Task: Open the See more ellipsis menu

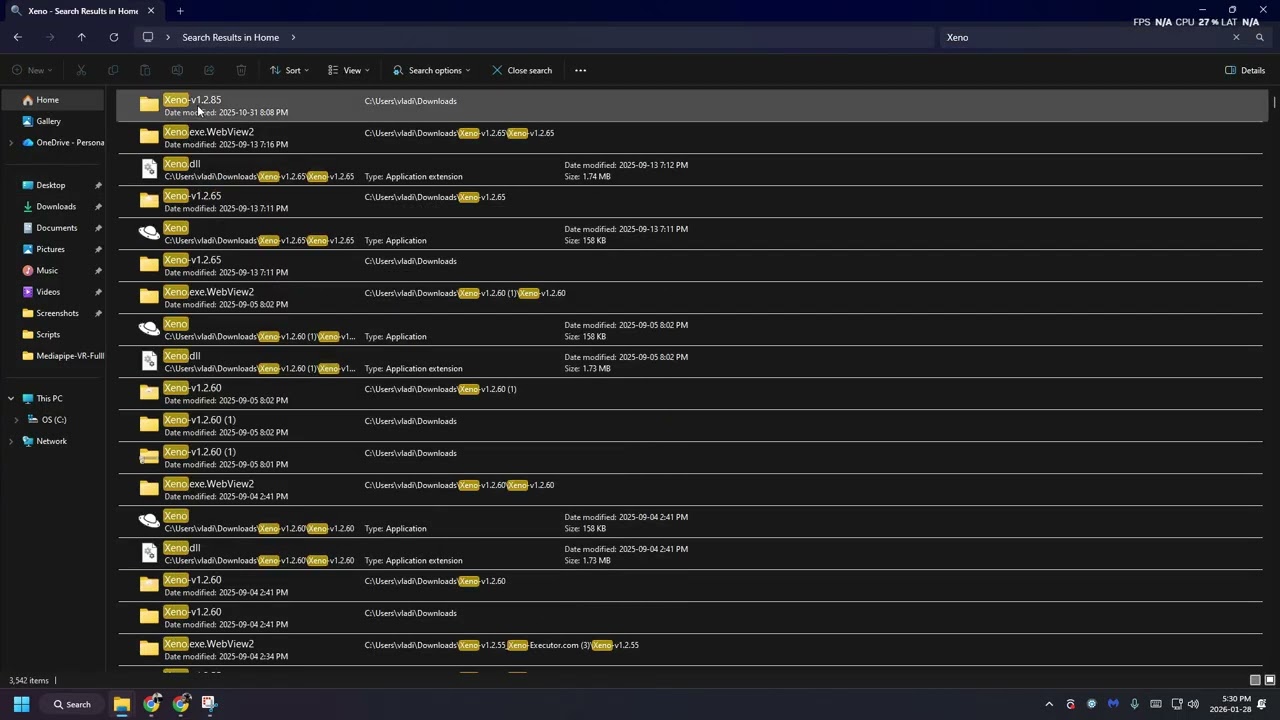Action: point(580,70)
